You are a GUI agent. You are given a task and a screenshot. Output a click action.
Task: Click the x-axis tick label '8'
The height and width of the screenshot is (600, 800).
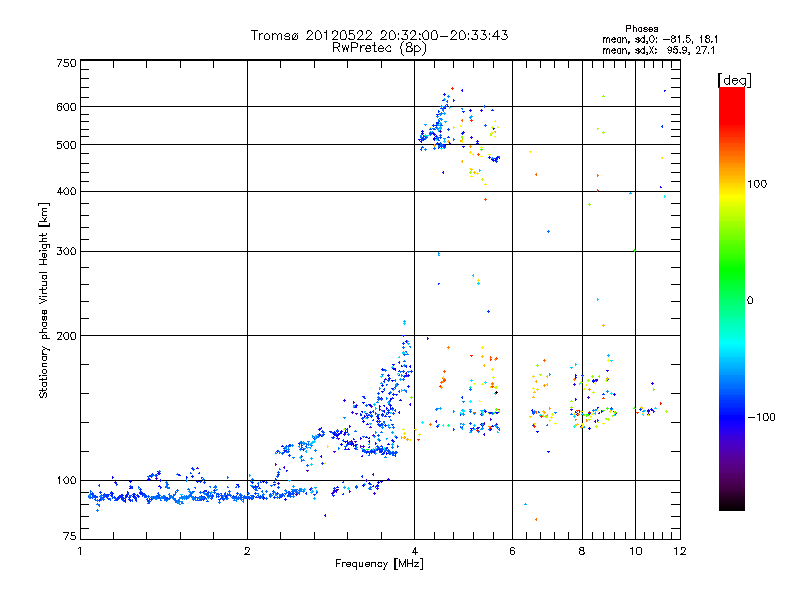(x=582, y=552)
